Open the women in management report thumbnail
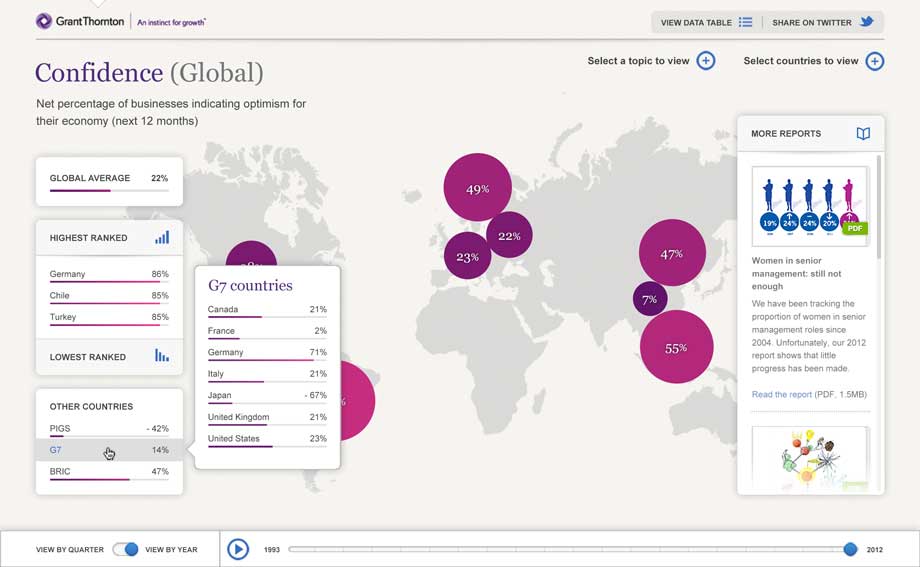This screenshot has height=567, width=920. coord(810,207)
